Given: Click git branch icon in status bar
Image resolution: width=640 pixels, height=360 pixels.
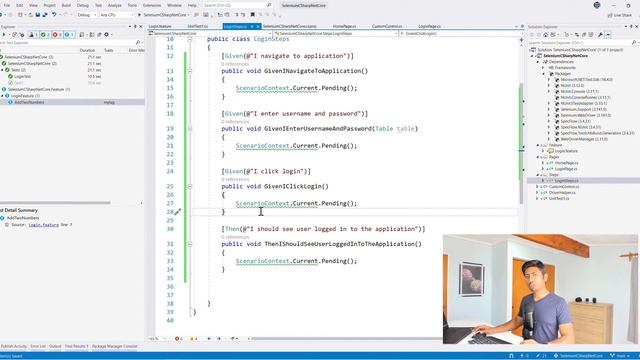Looking at the screenshot, I should [612, 356].
